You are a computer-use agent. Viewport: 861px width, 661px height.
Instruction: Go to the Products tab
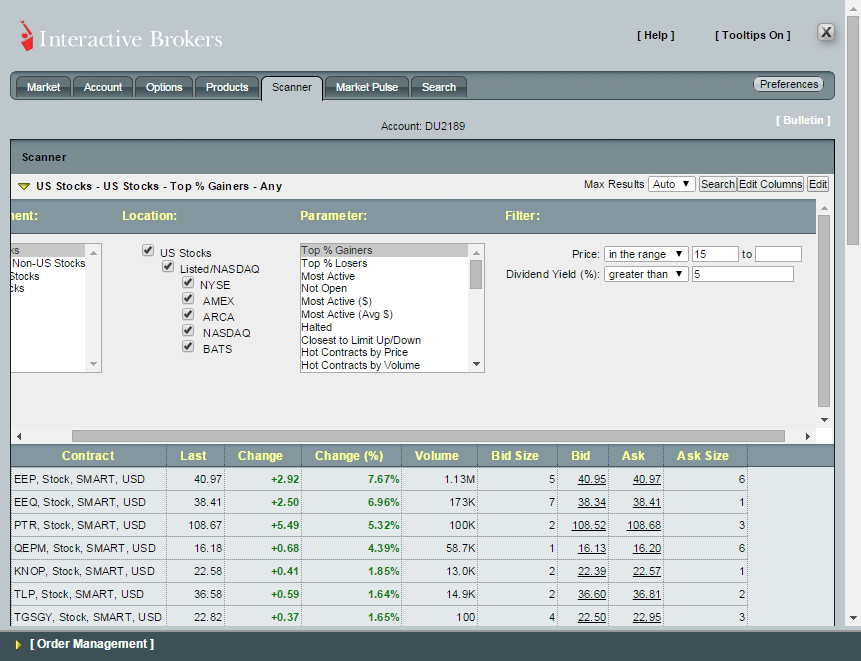point(227,87)
